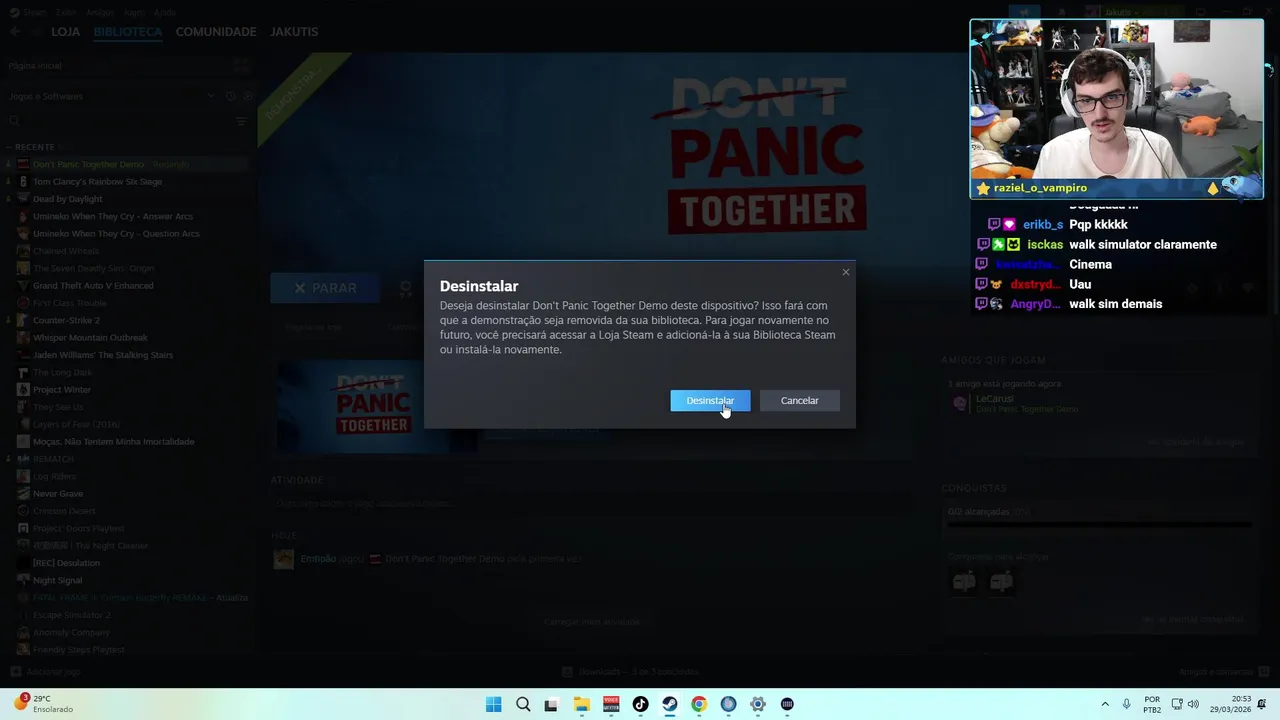The height and width of the screenshot is (720, 1280).
Task: Click the PARAR button behind dialog
Action: click(x=325, y=288)
